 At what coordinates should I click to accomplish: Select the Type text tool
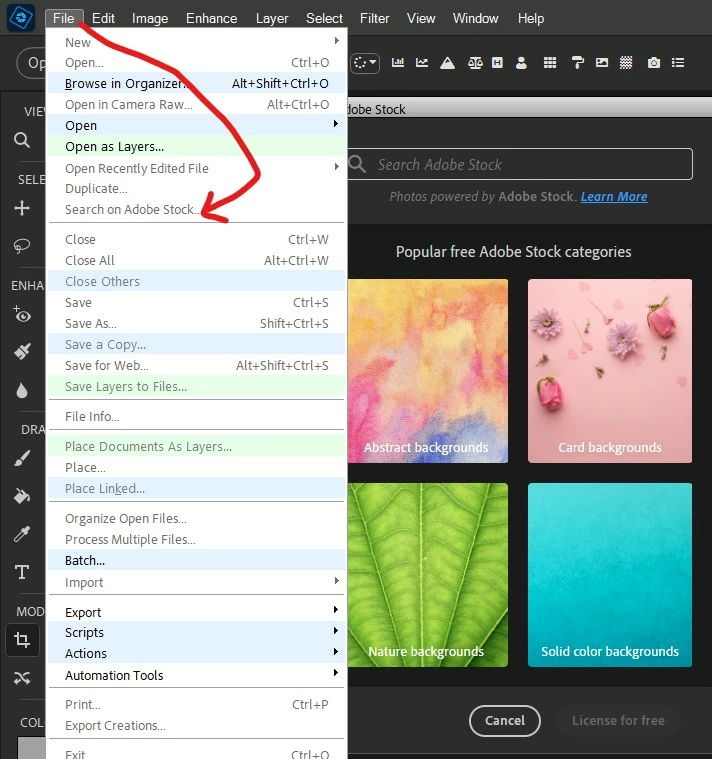click(x=22, y=572)
